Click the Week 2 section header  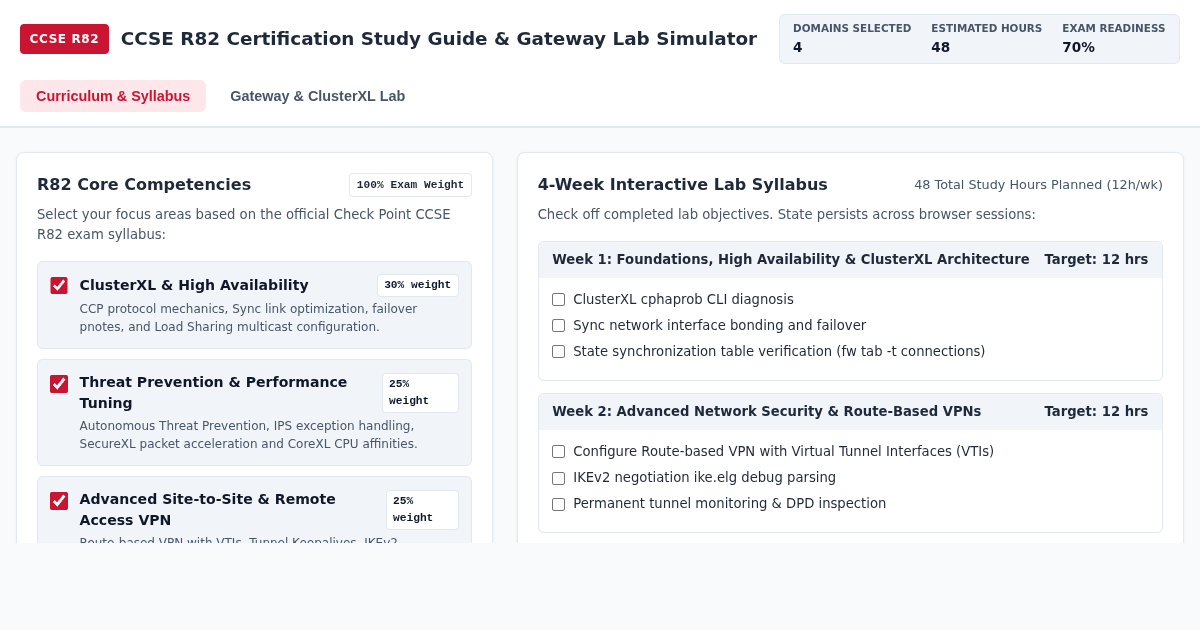pos(850,411)
